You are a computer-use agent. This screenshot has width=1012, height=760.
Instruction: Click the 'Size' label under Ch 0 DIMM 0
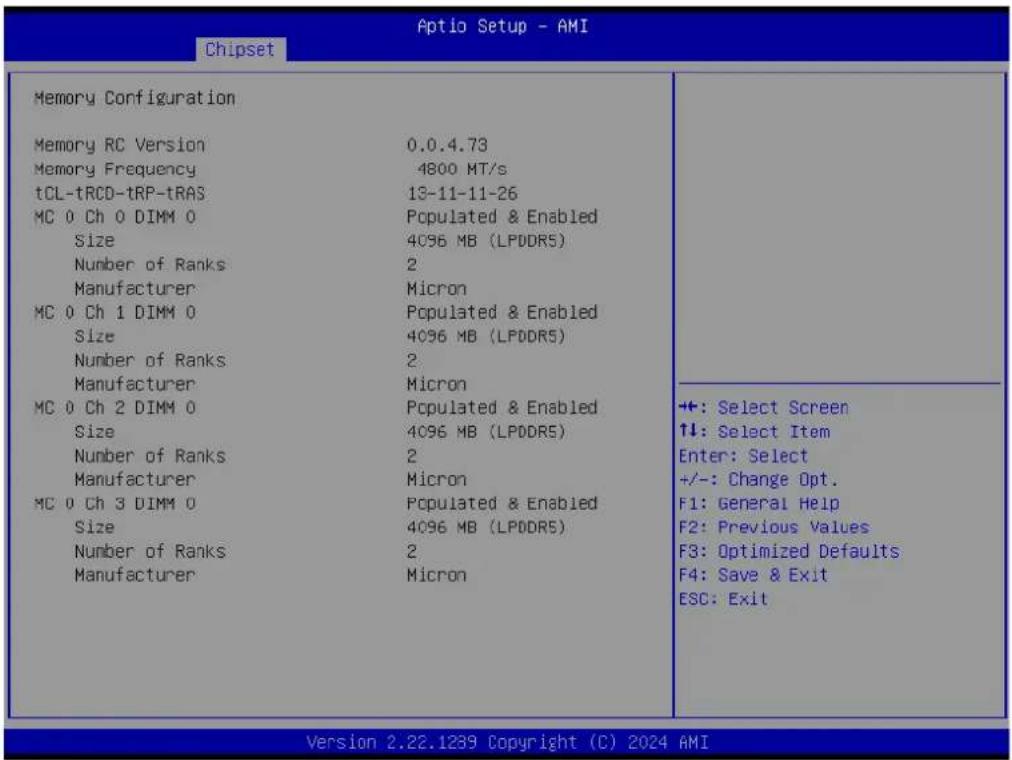pyautogui.click(x=94, y=241)
